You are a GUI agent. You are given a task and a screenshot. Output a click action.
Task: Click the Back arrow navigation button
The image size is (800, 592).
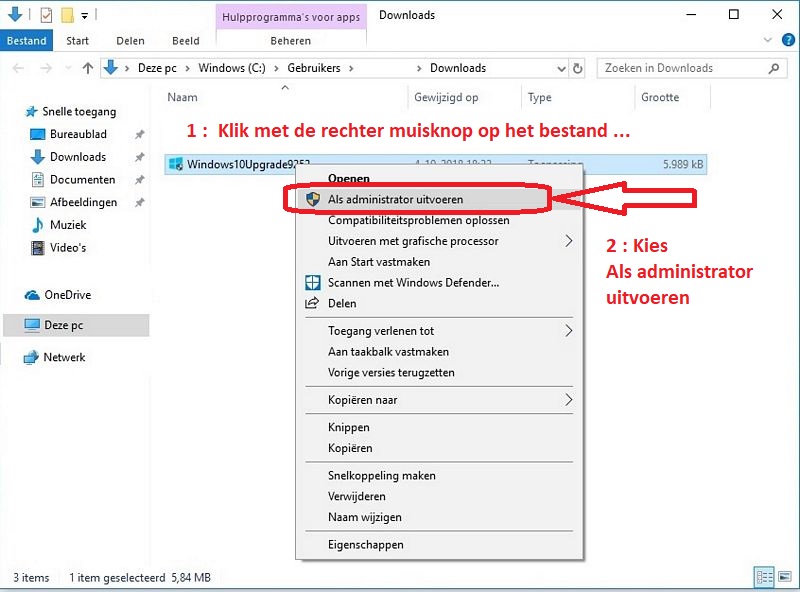pos(19,68)
